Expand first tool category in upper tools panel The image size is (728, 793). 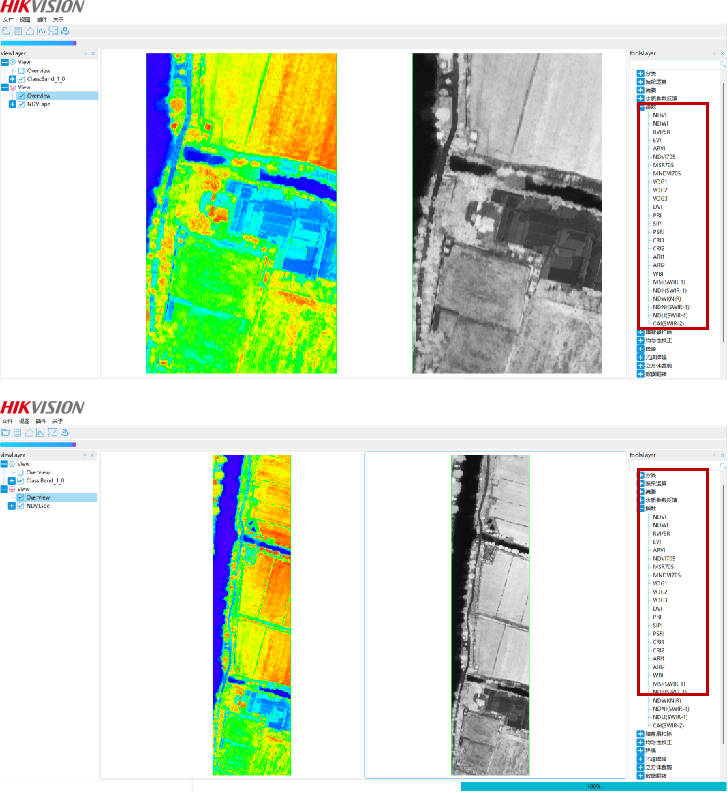(x=640, y=73)
